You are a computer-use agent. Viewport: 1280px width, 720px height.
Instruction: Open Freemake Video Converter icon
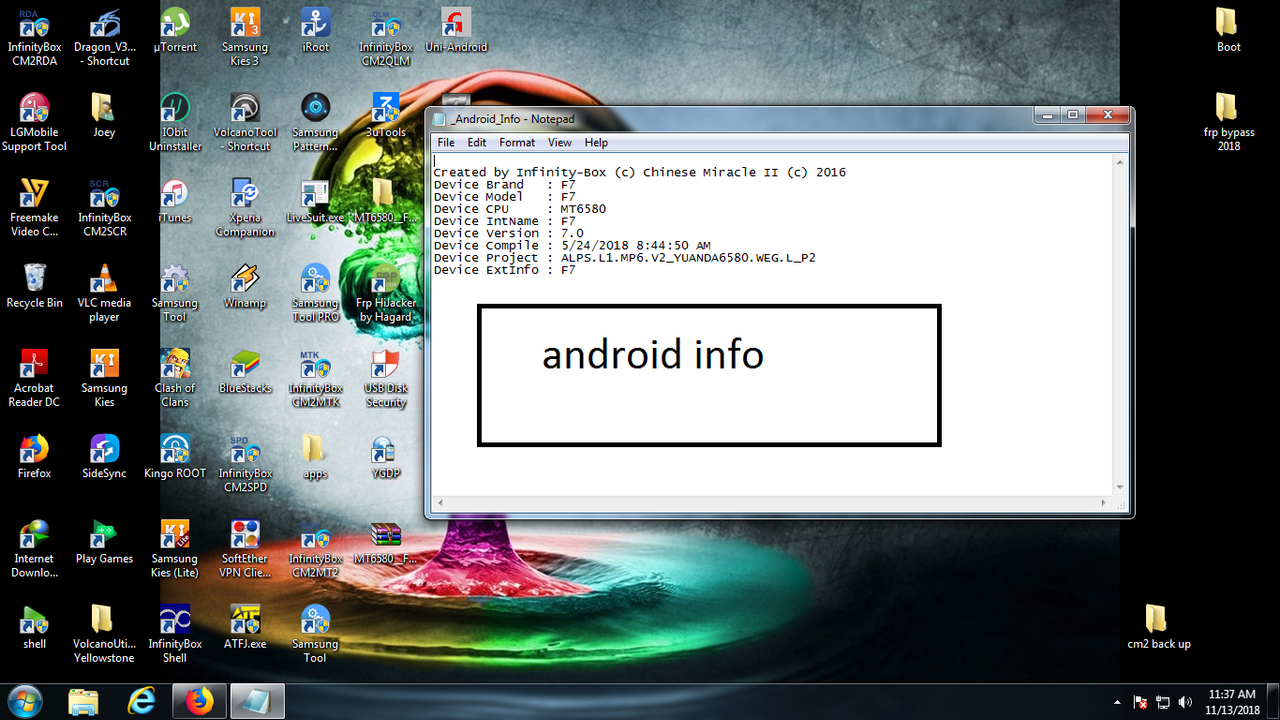(34, 207)
